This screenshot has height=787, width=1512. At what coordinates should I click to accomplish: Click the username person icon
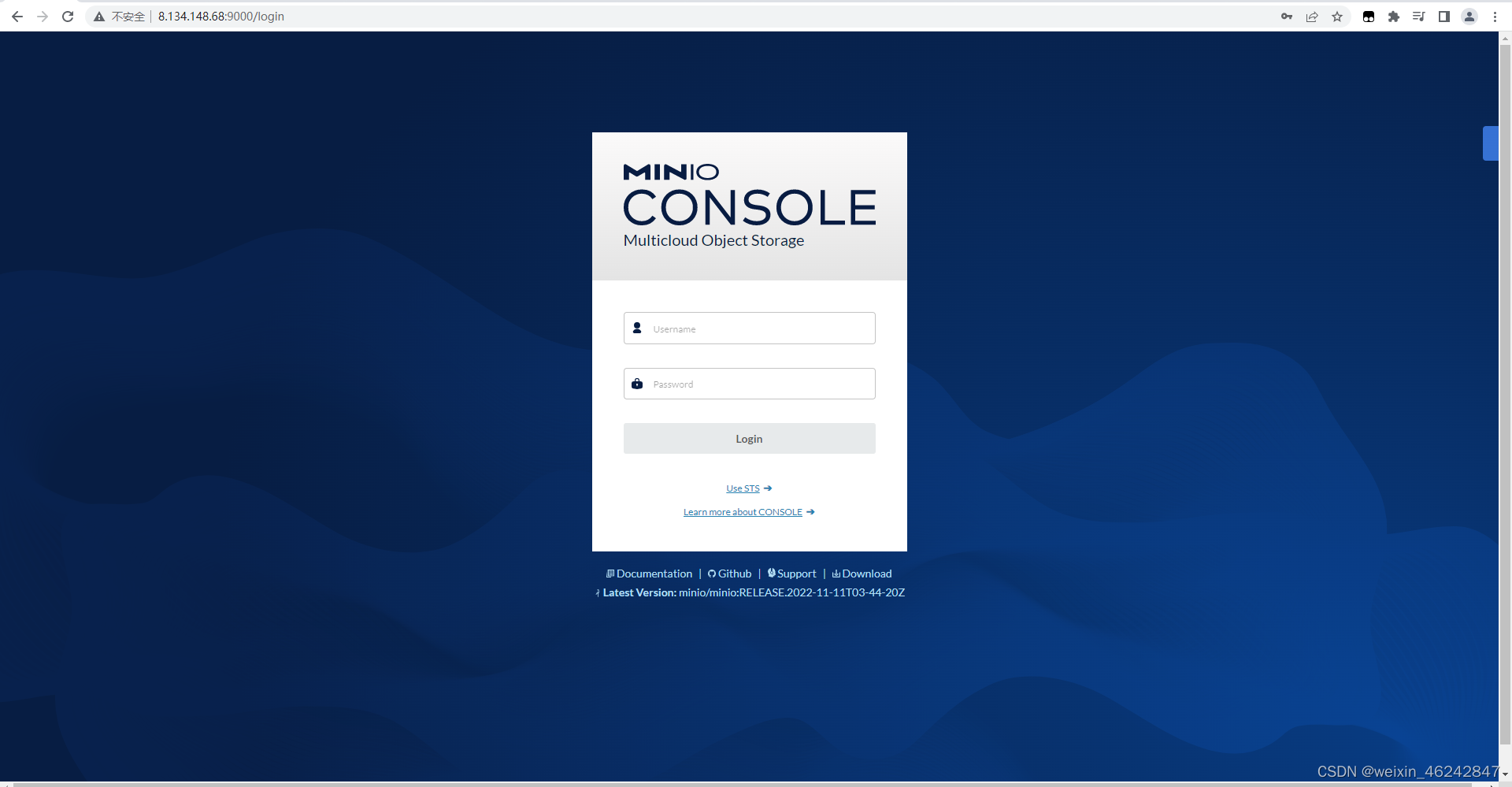click(638, 328)
